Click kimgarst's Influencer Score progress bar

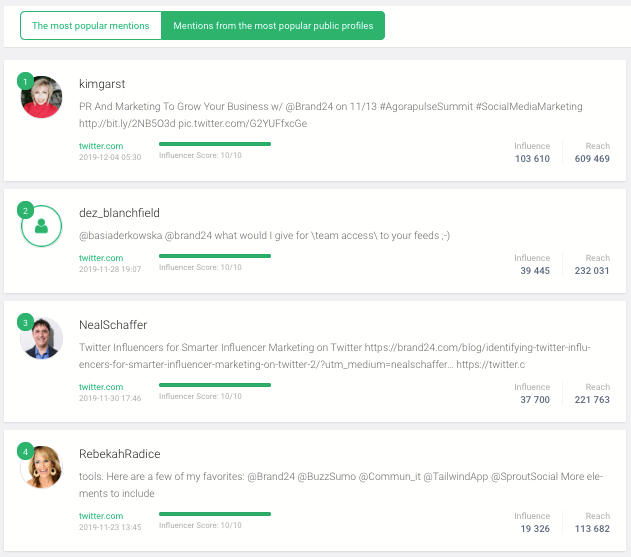point(215,144)
